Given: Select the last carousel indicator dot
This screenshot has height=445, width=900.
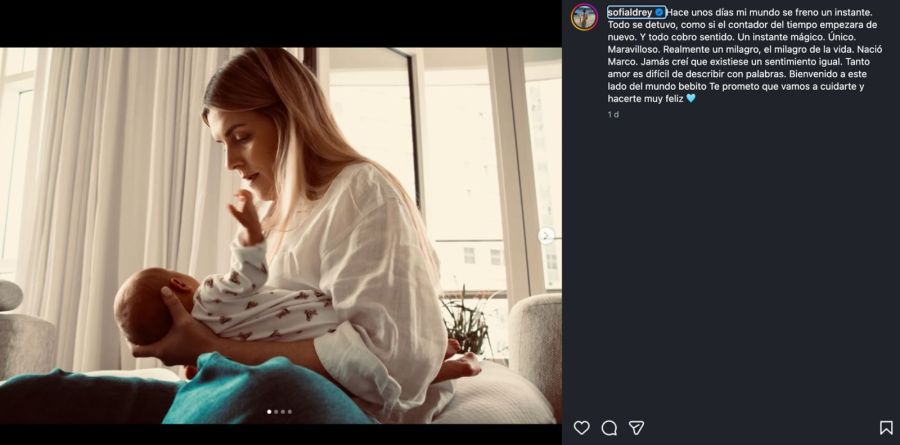Looking at the screenshot, I should pos(290,412).
